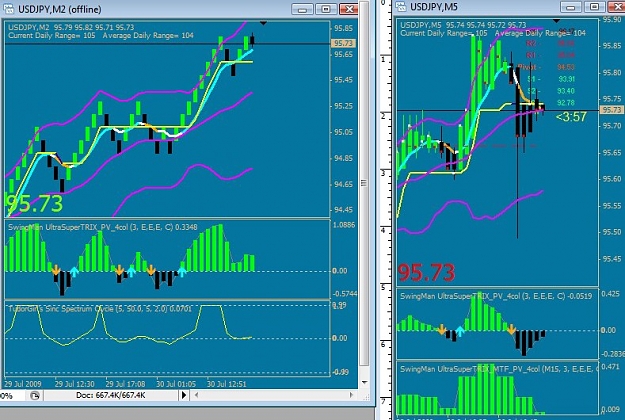Click the highlighted '95.73' price tag on M2 axis
The height and width of the screenshot is (420, 625).
(343, 43)
